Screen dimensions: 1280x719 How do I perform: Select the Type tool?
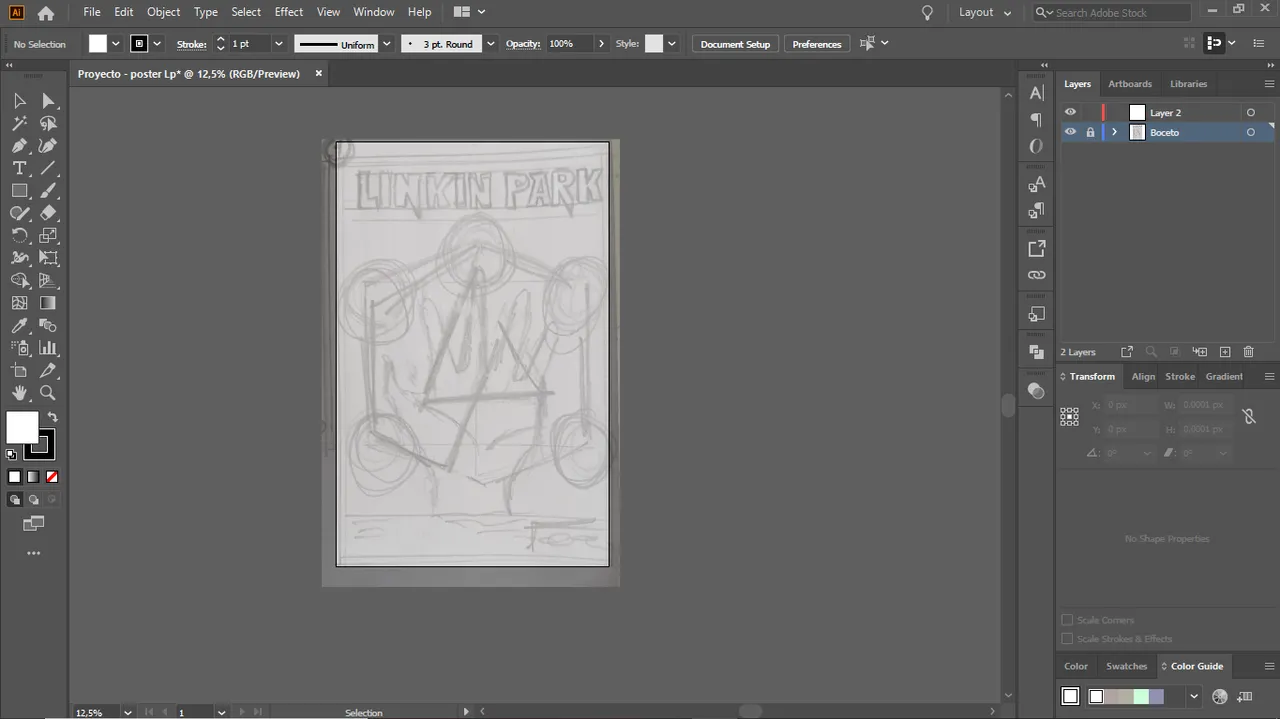point(19,168)
